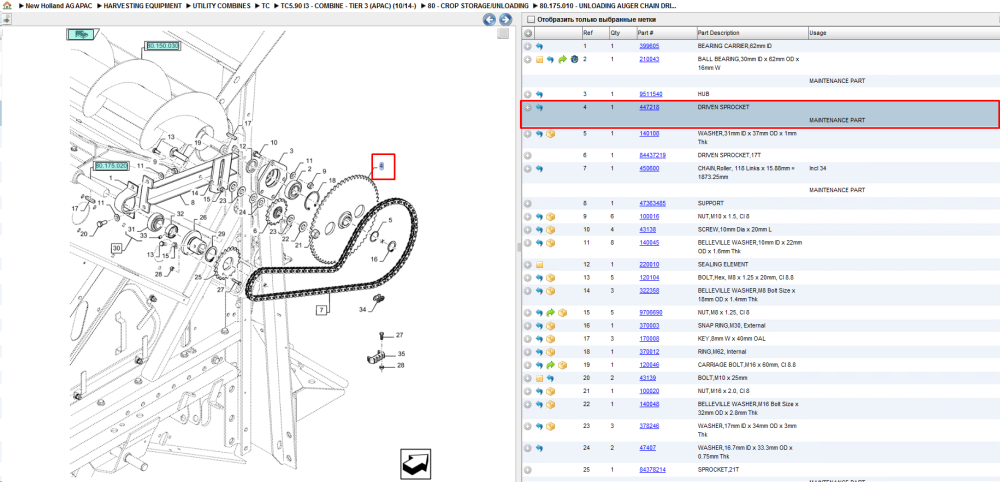
Task: Open part number 459600 link
Action: click(x=649, y=168)
